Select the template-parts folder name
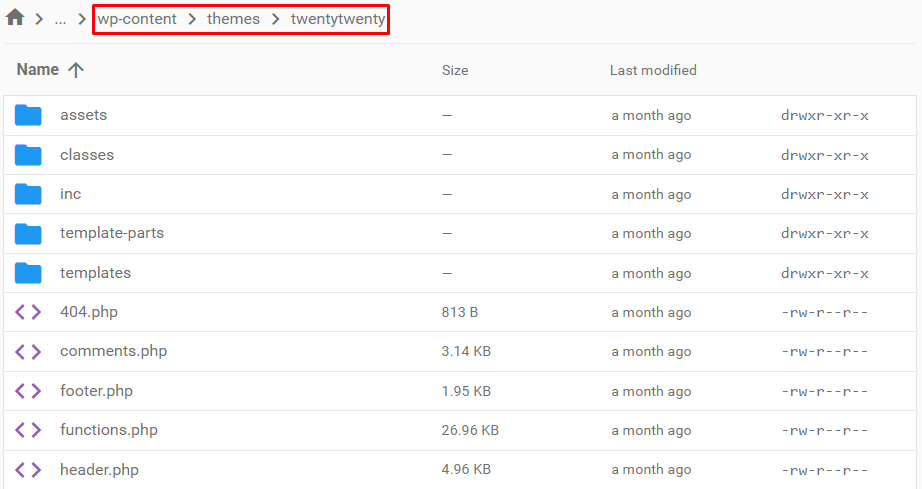Screen dimensions: 922x489 (112, 233)
